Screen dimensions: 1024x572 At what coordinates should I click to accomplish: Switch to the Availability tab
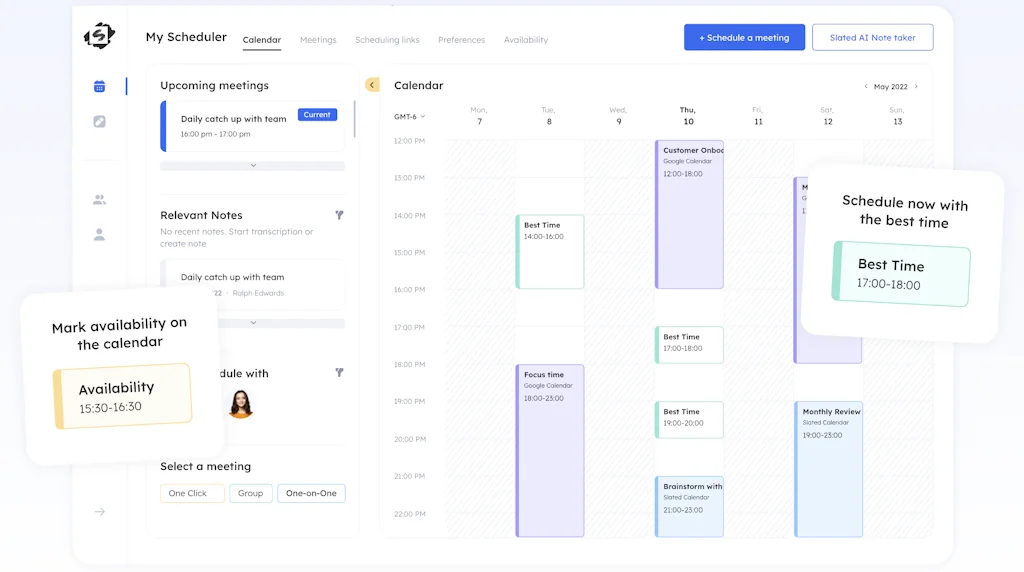(x=525, y=40)
